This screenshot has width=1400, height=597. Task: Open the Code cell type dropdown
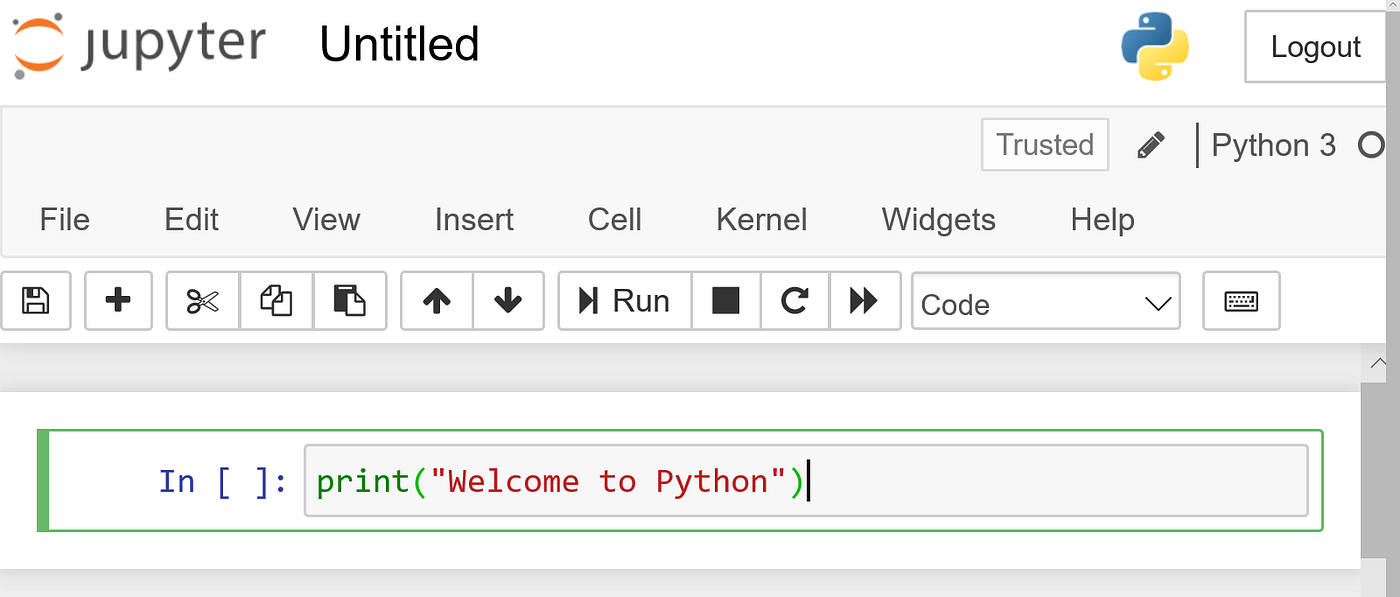click(x=1045, y=303)
